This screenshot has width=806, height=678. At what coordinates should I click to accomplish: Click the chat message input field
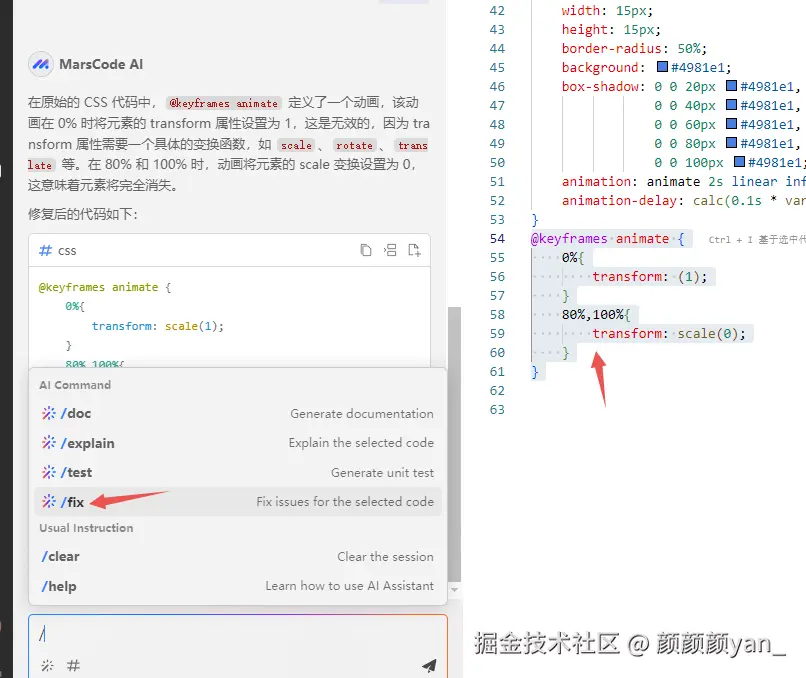tap(237, 634)
